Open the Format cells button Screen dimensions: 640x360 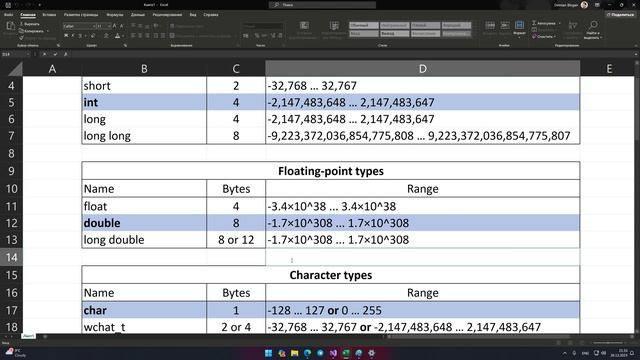pyautogui.click(x=519, y=28)
